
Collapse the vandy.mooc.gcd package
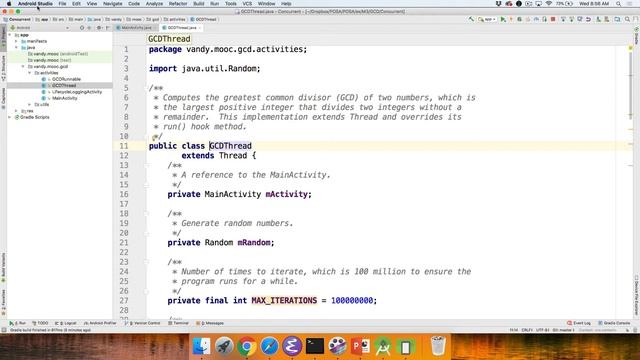(23, 67)
